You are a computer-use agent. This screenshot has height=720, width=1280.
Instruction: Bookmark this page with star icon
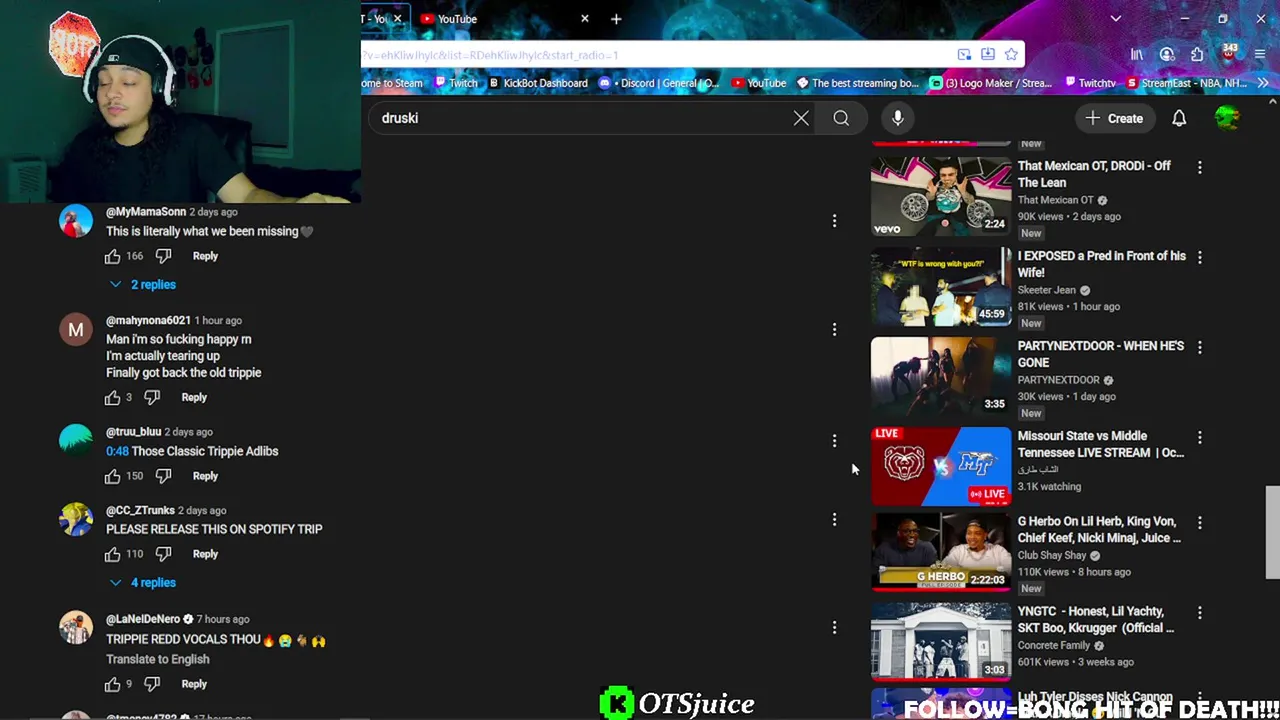click(x=1011, y=55)
